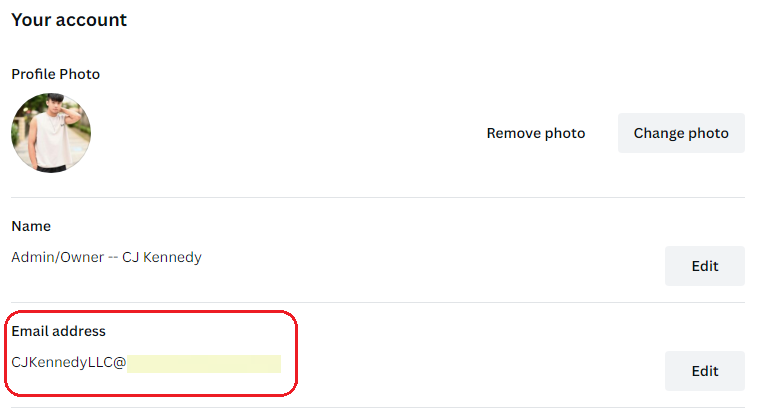The height and width of the screenshot is (418, 764).
Task: Click the divider below the profile photo
Action: [378, 197]
